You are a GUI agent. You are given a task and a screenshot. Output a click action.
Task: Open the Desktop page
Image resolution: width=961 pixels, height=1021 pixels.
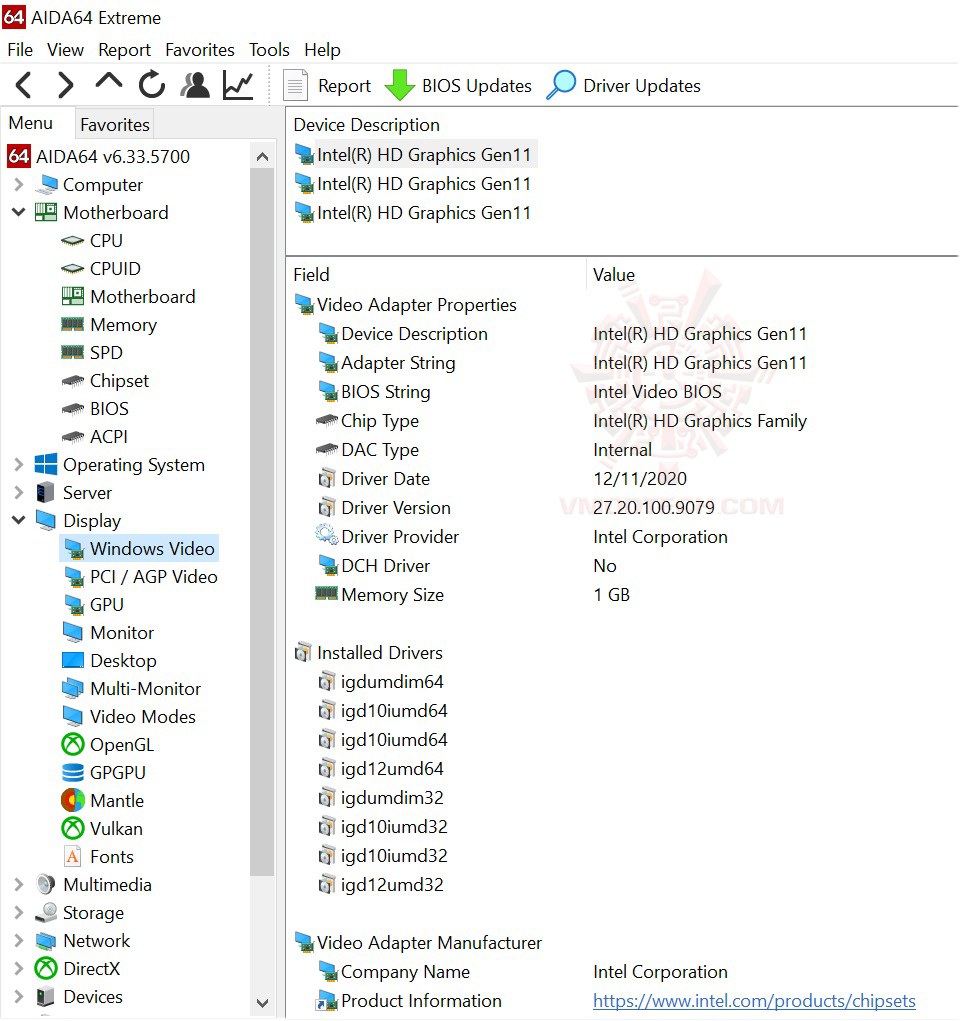click(109, 661)
